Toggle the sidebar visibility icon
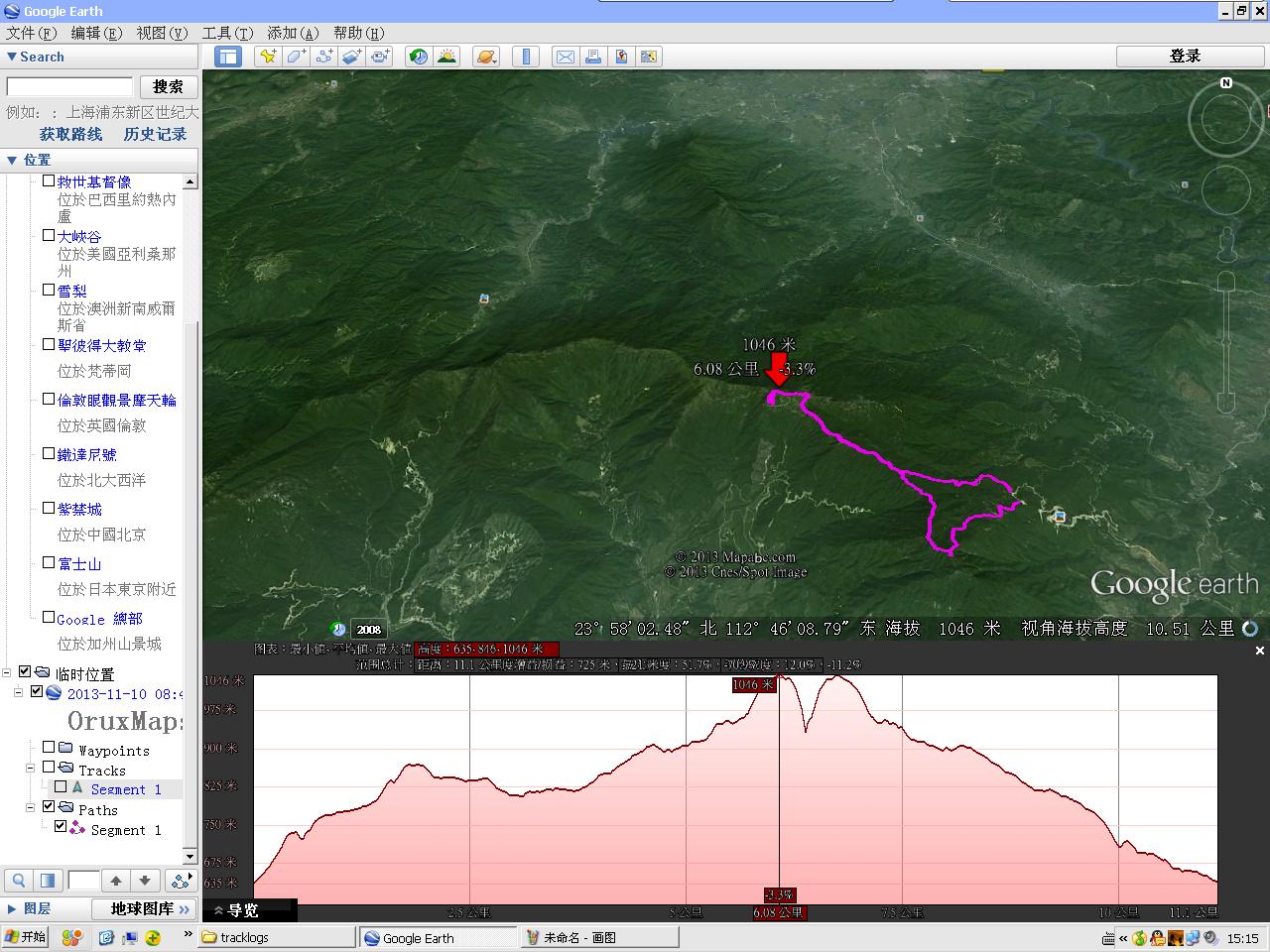This screenshot has width=1270, height=952. pyautogui.click(x=228, y=57)
